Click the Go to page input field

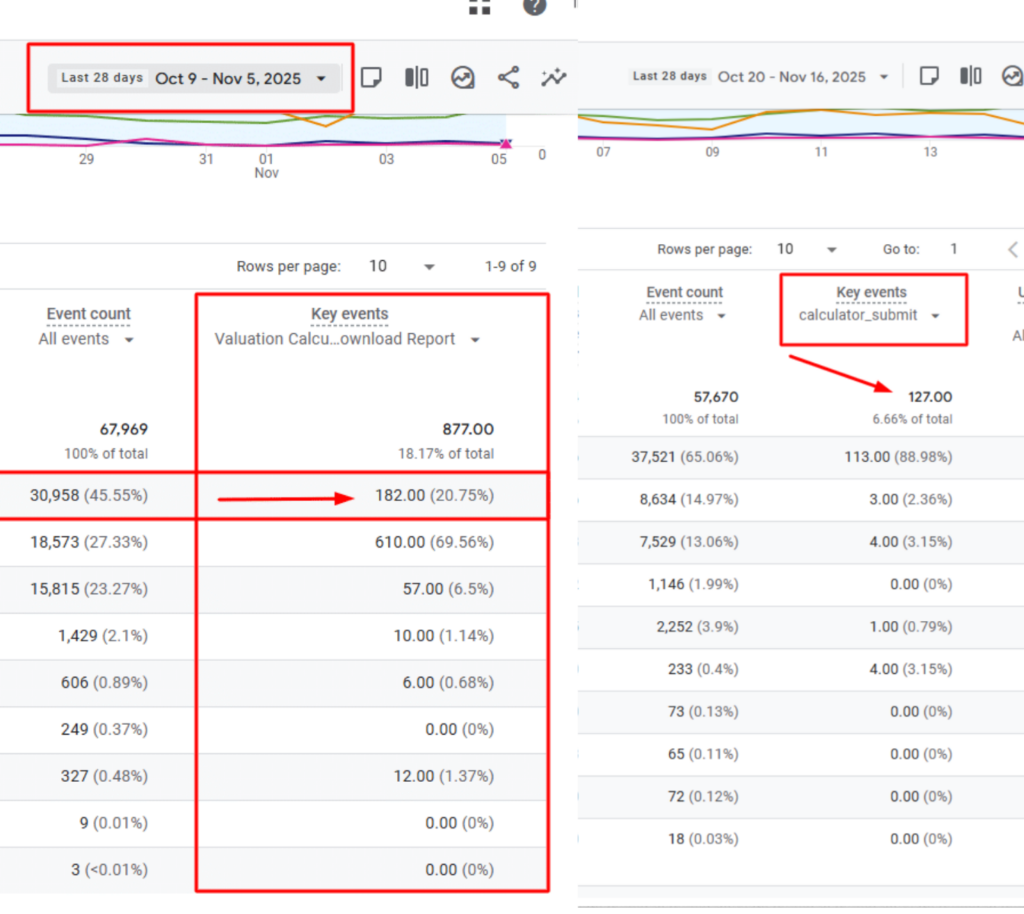(954, 249)
